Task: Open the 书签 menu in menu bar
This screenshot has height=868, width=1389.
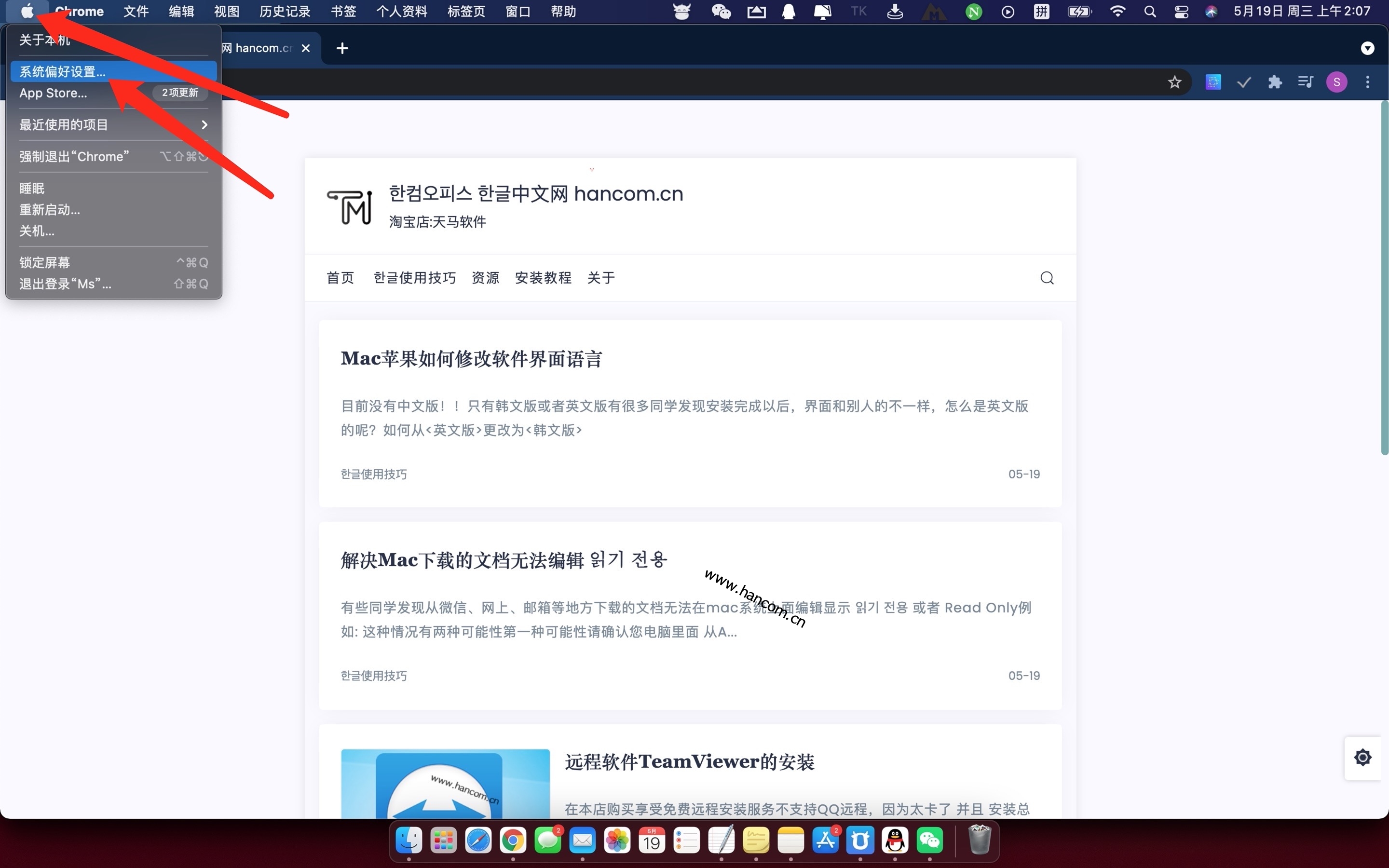Action: tap(343, 12)
